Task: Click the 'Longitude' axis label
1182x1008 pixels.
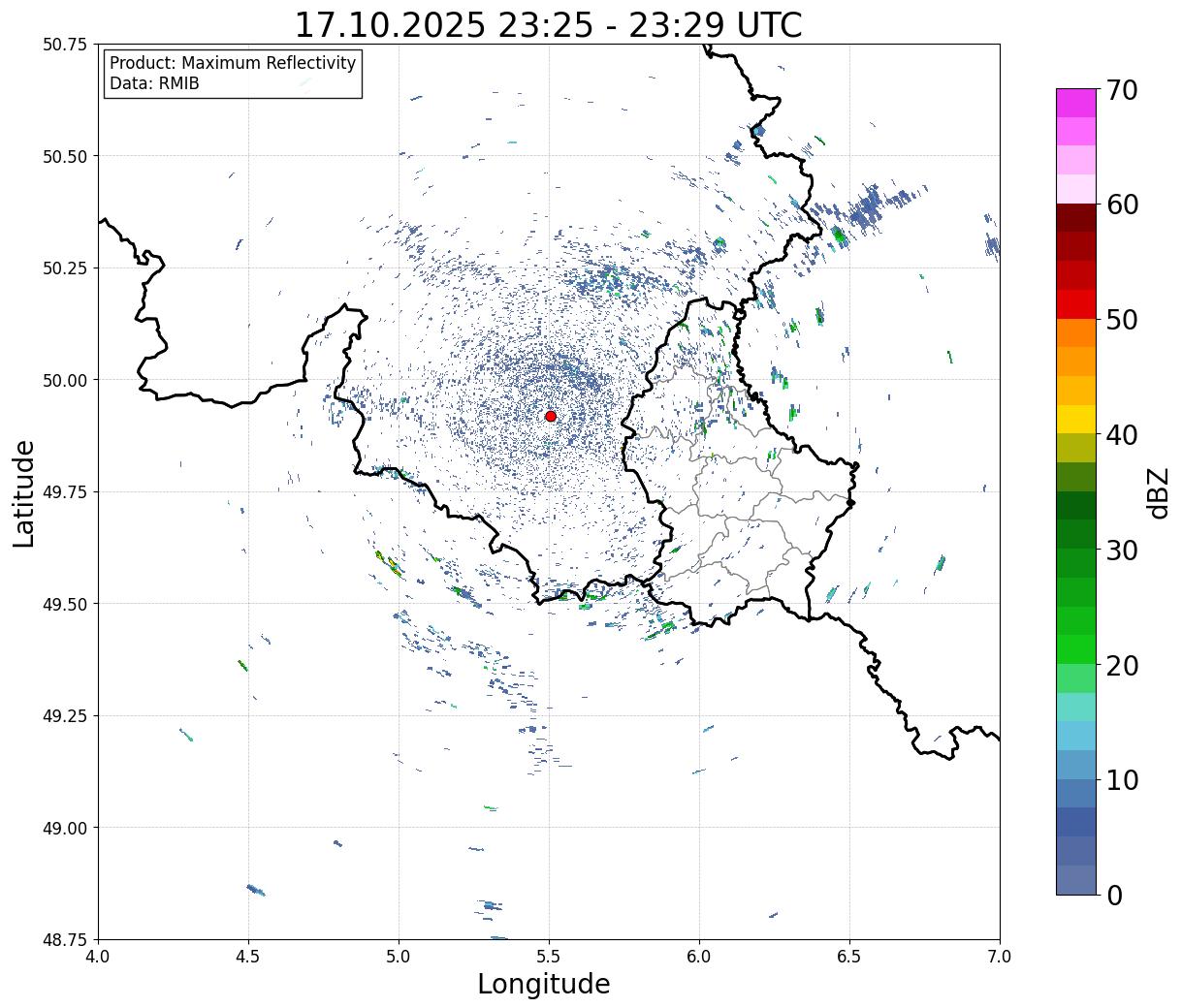Action: 544,984
